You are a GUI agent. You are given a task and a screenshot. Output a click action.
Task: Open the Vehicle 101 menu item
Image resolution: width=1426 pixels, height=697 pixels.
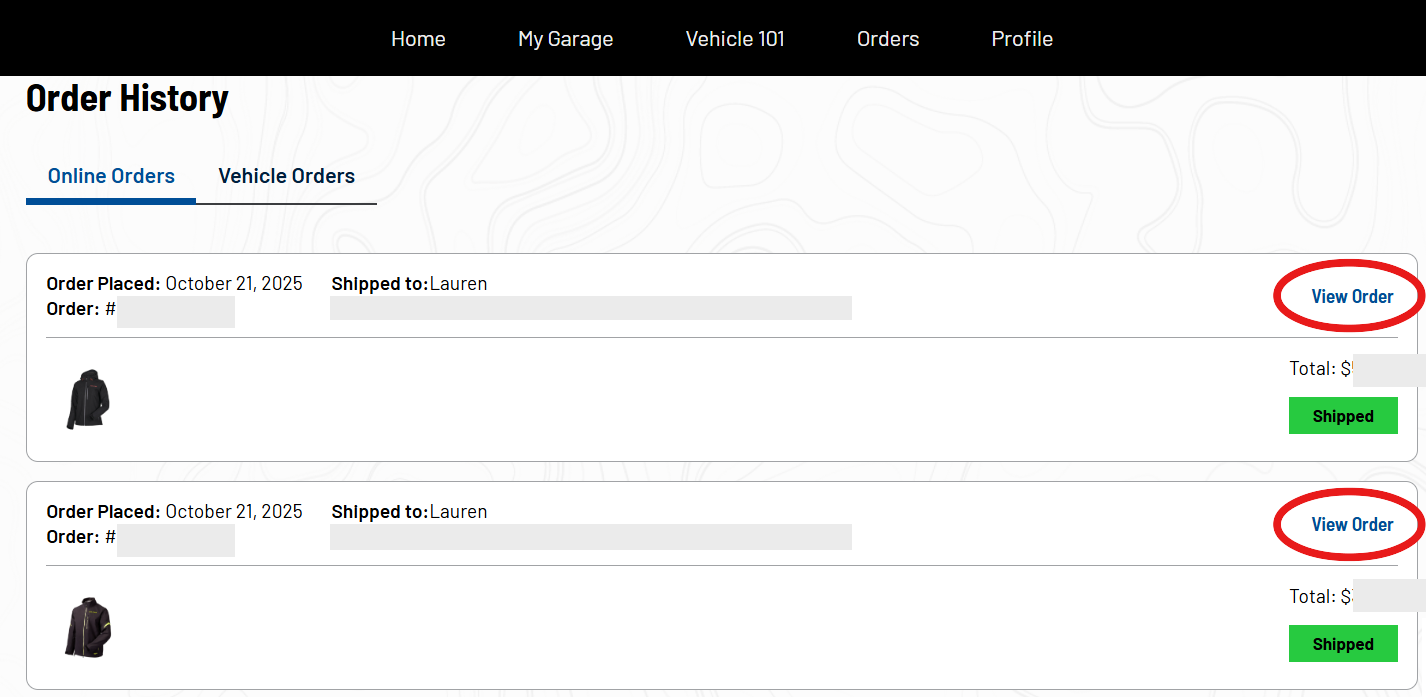(x=735, y=39)
